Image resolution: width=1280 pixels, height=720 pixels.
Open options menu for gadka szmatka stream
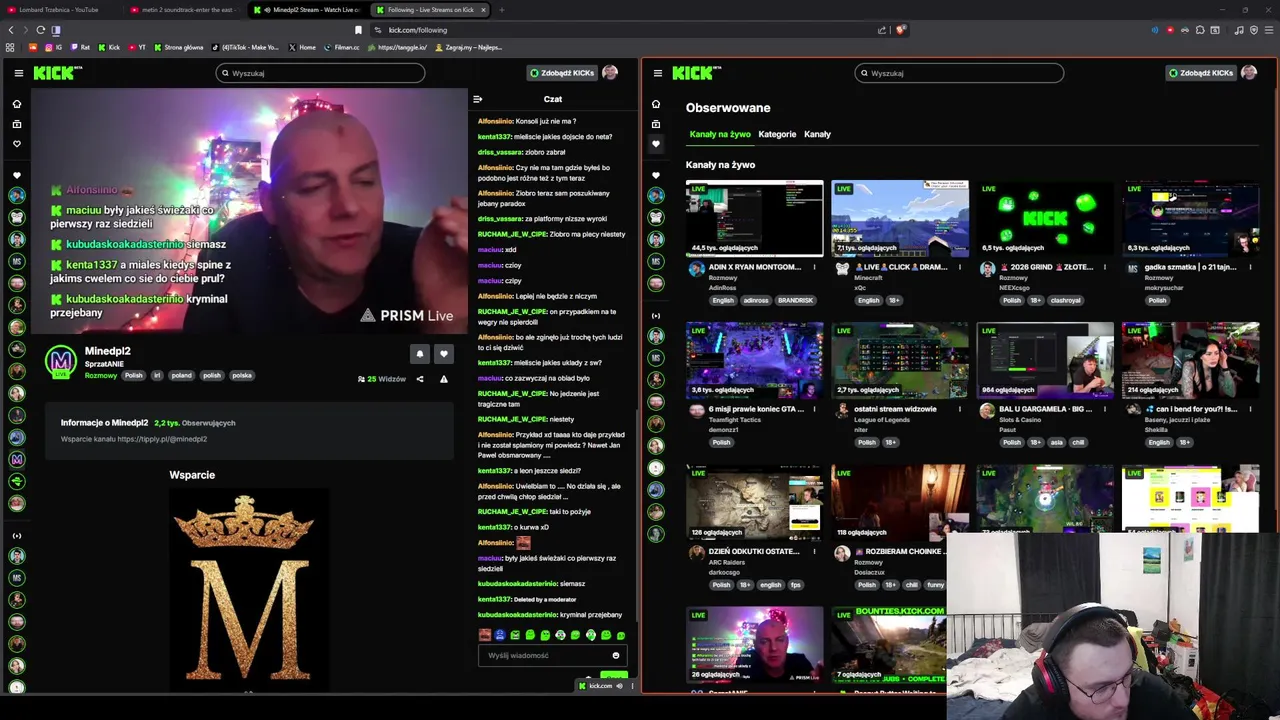pos(1250,267)
